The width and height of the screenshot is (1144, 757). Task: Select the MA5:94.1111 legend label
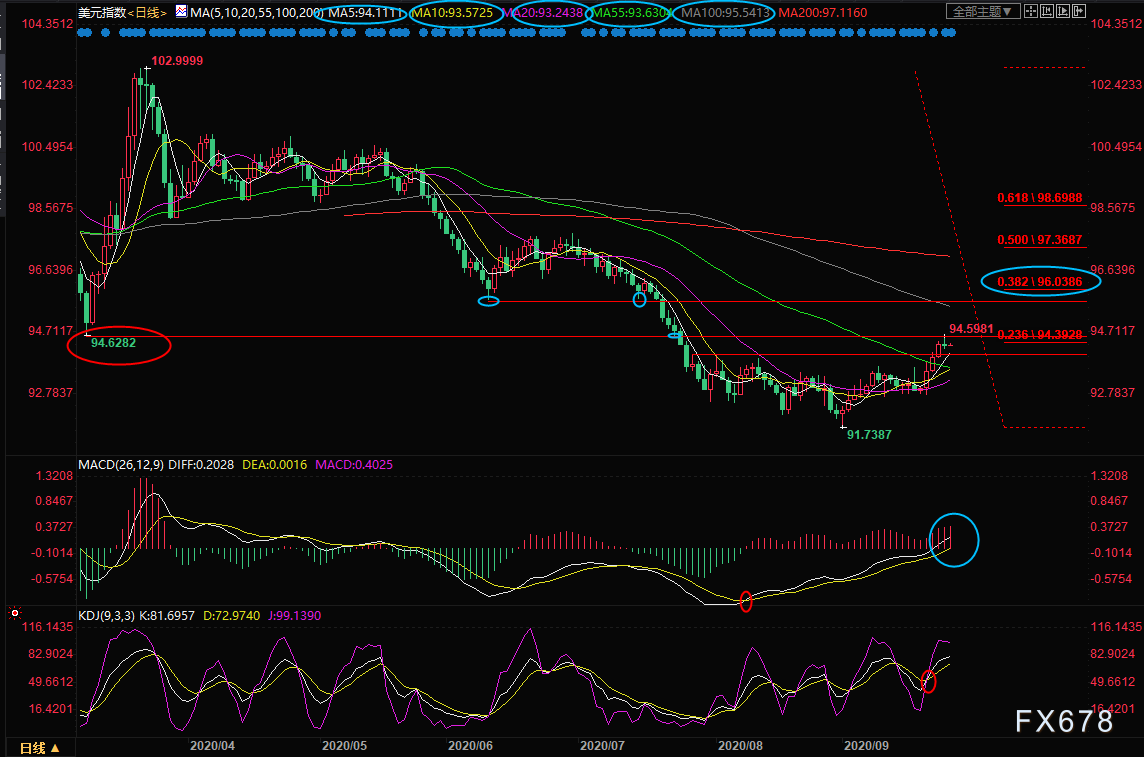tap(366, 12)
